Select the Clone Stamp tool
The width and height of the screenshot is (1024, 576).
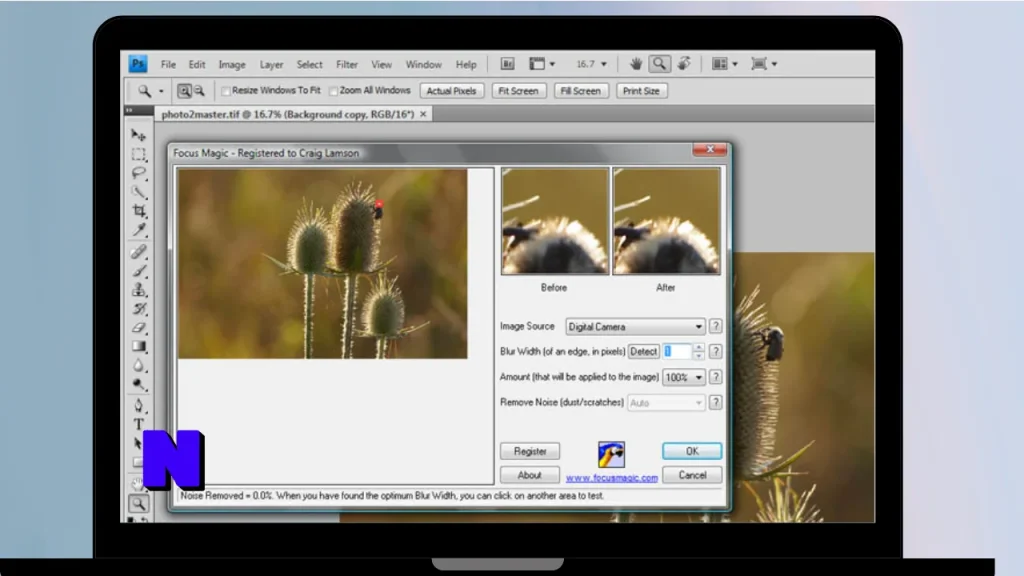click(138, 290)
